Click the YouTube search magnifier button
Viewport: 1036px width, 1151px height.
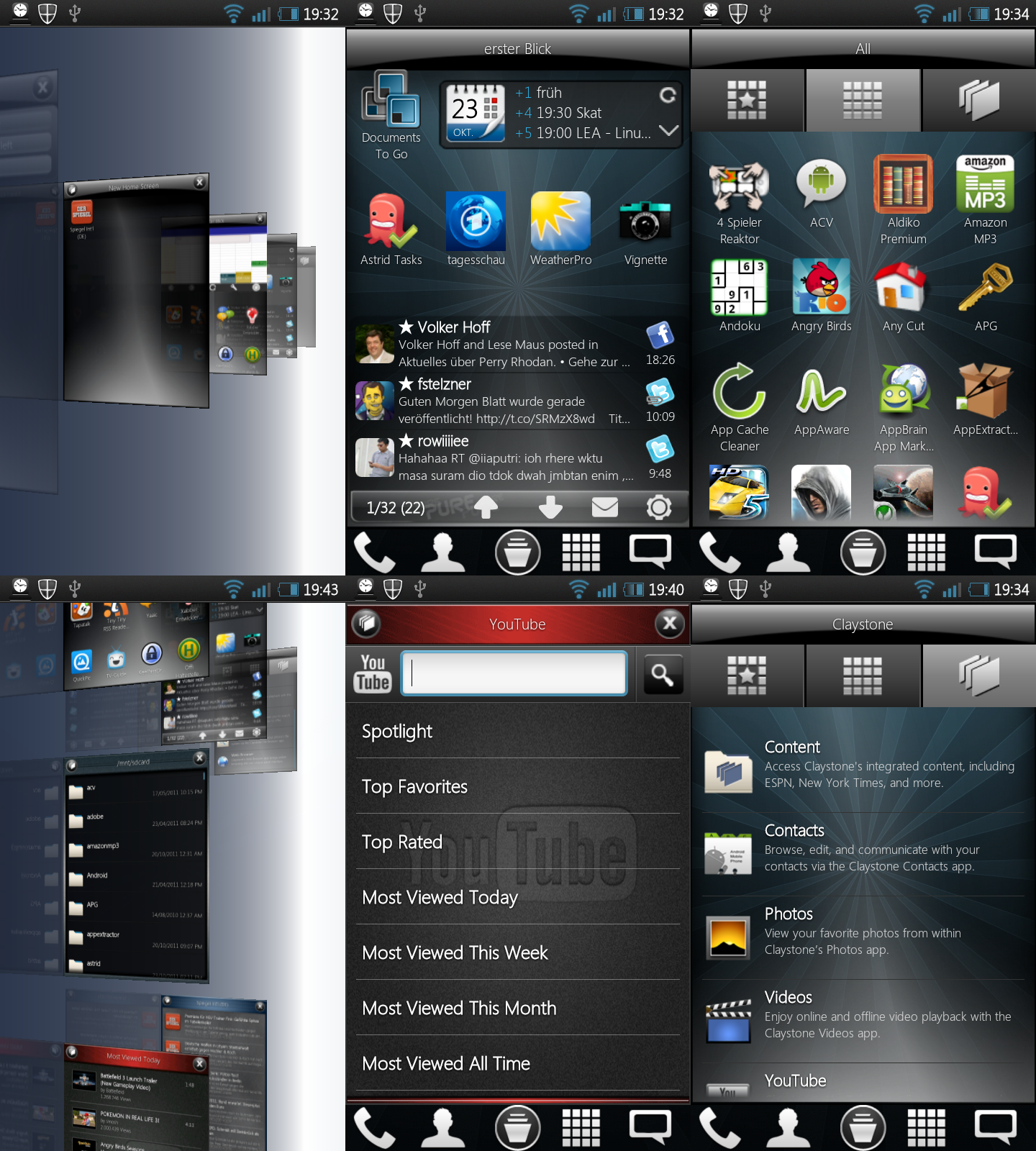pos(663,675)
